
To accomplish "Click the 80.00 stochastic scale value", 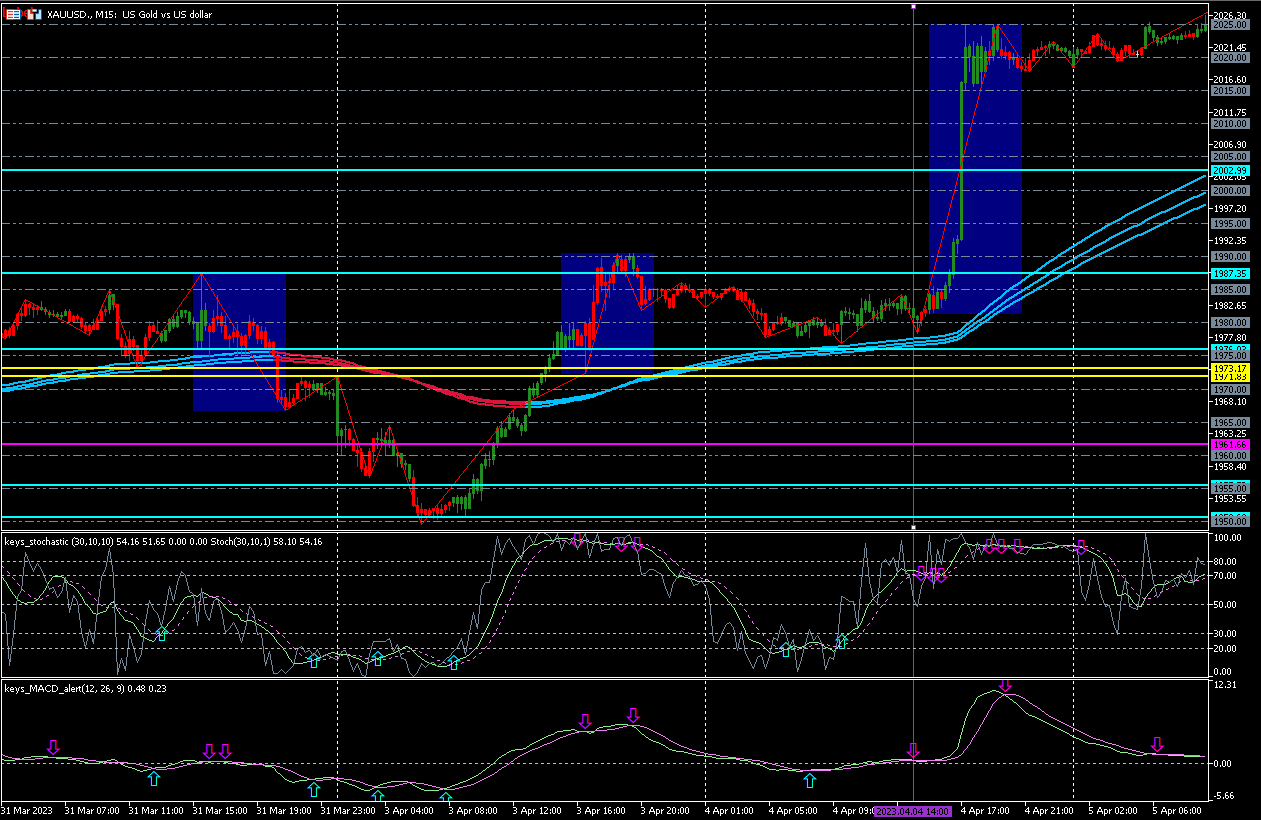I will pyautogui.click(x=1226, y=562).
